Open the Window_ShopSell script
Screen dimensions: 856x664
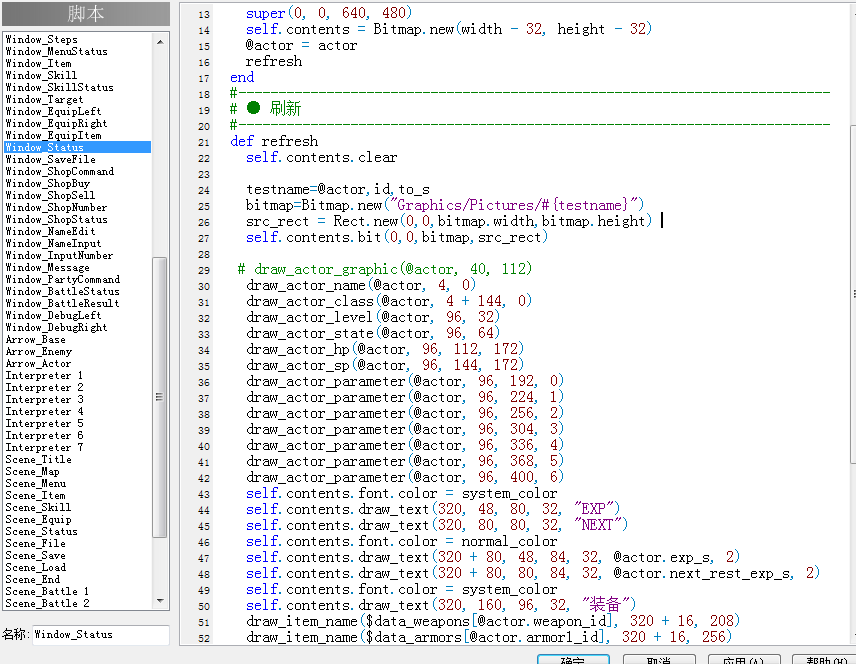(50, 195)
